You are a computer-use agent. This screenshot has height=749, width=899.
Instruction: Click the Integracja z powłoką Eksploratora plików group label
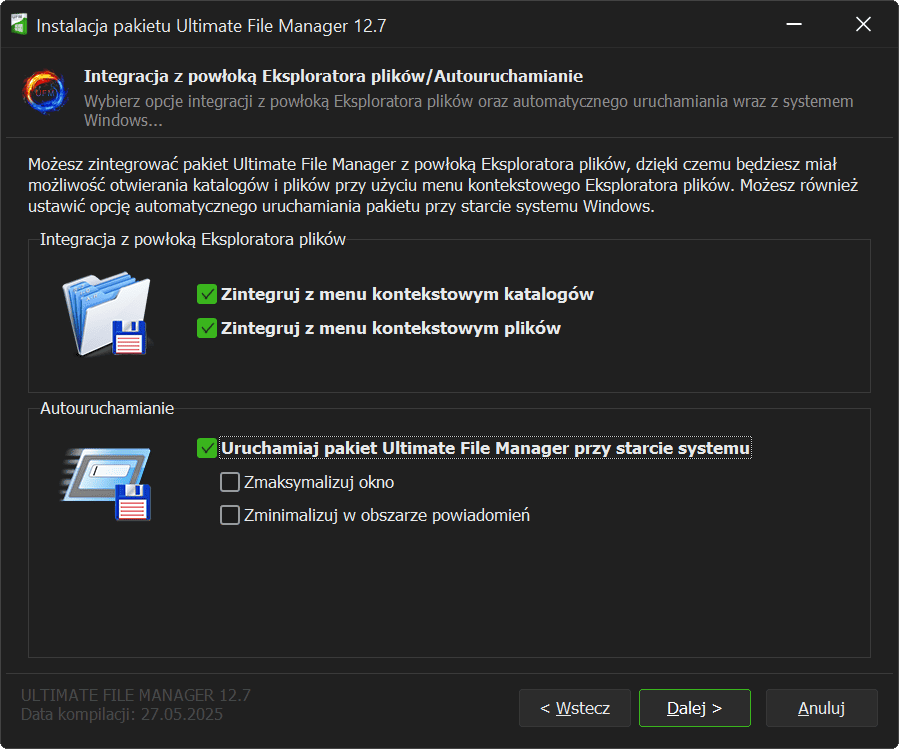193,239
